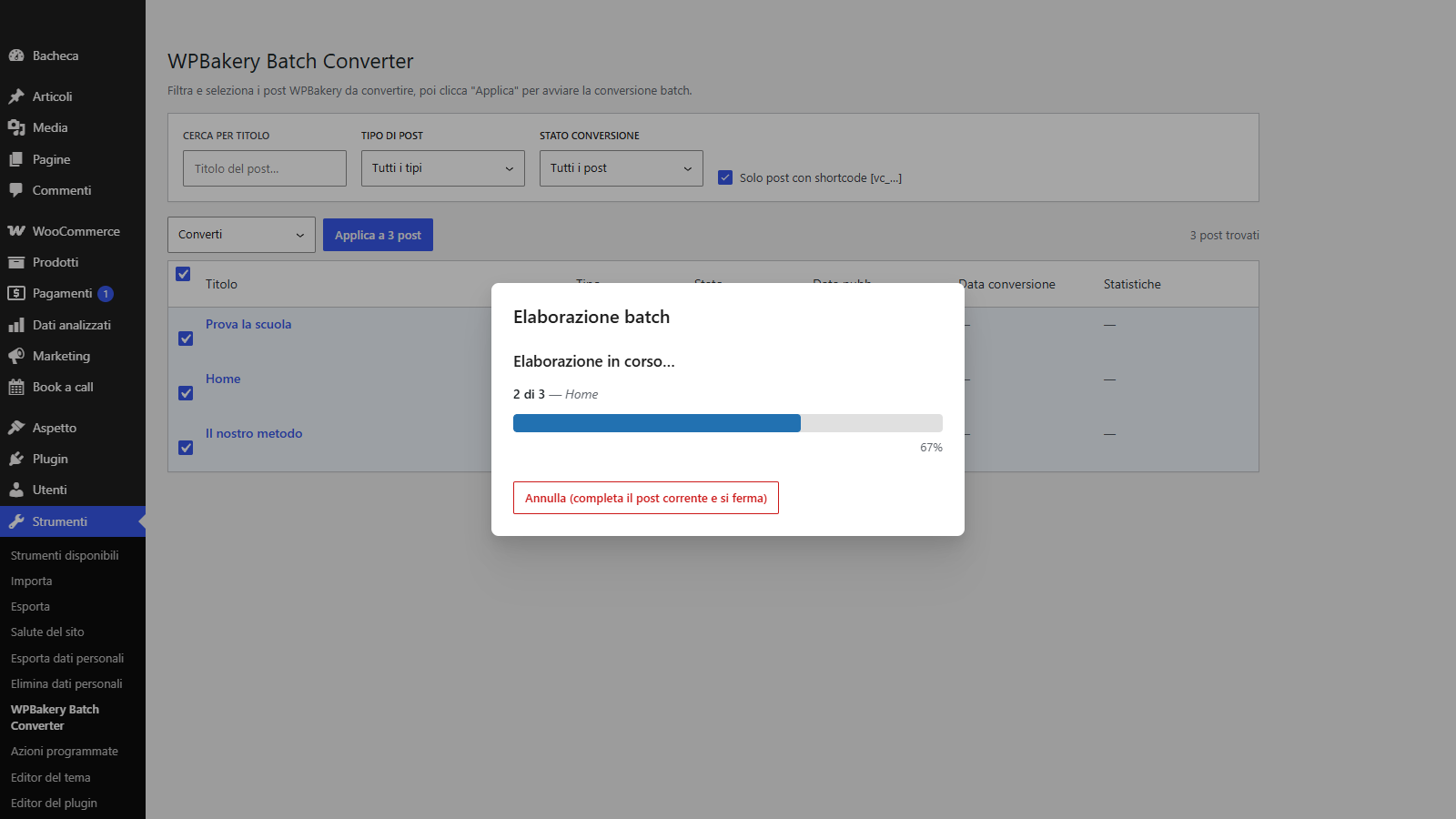
Task: Open Book a call calendar icon
Action: tap(16, 387)
